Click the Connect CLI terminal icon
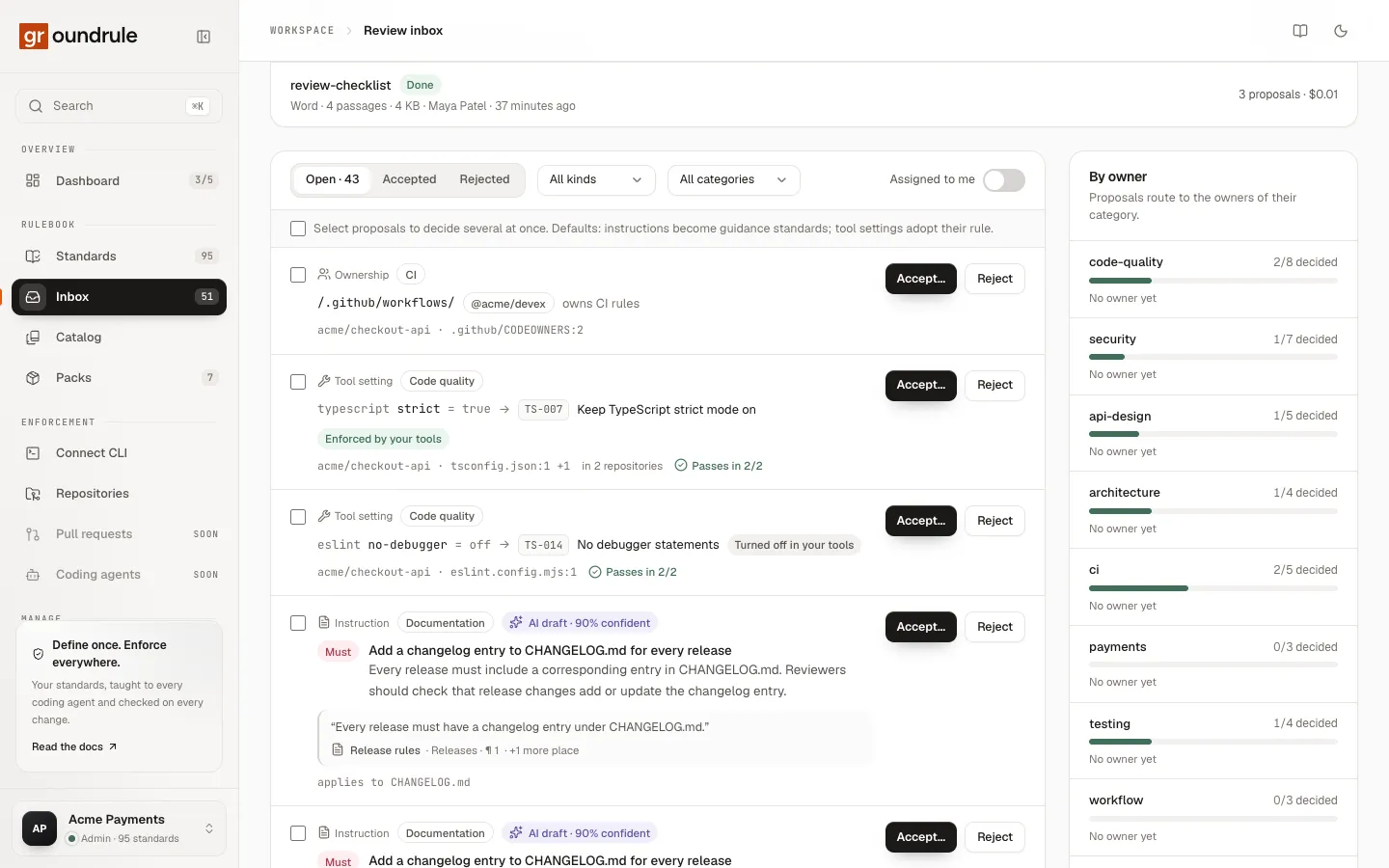This screenshot has width=1389, height=868. (33, 453)
